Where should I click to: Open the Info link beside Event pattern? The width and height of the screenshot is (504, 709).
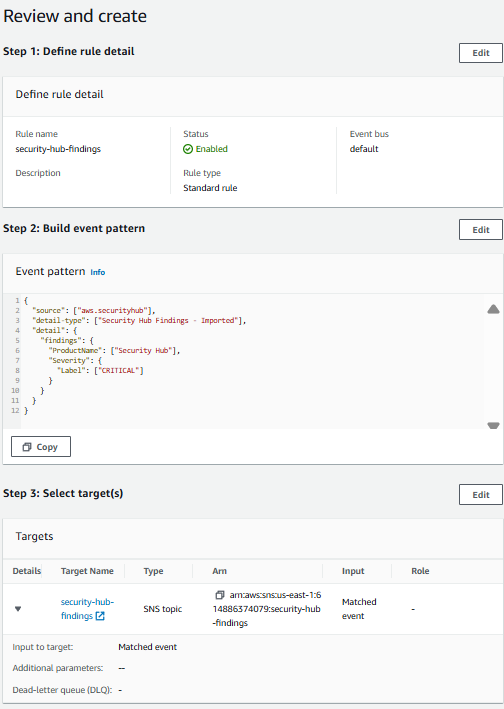(x=98, y=272)
